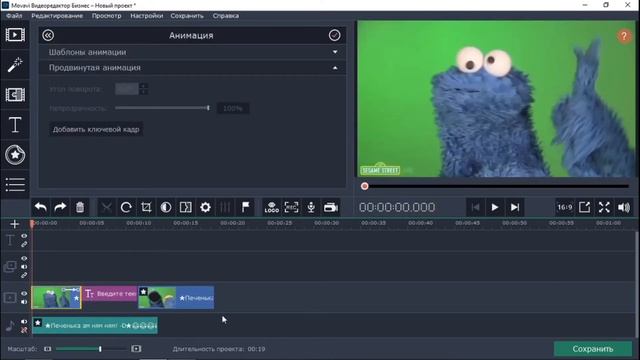This screenshot has width=640, height=360.
Task: Record video with camera icon
Action: 331,207
